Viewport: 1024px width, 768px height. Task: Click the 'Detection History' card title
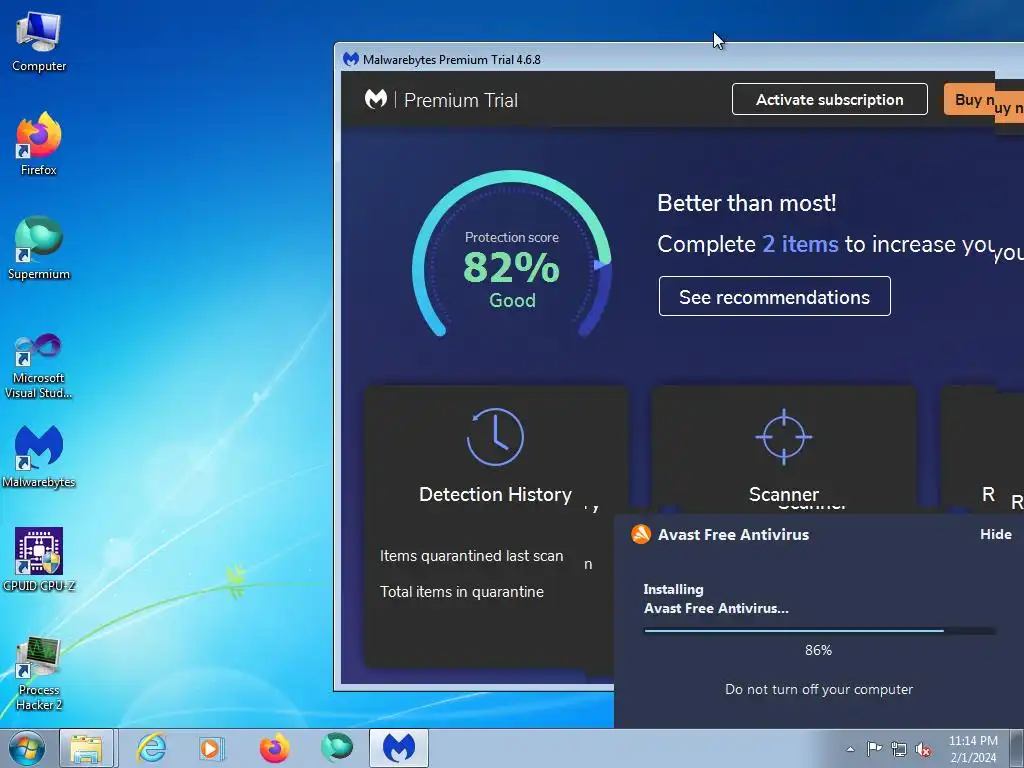(x=495, y=494)
